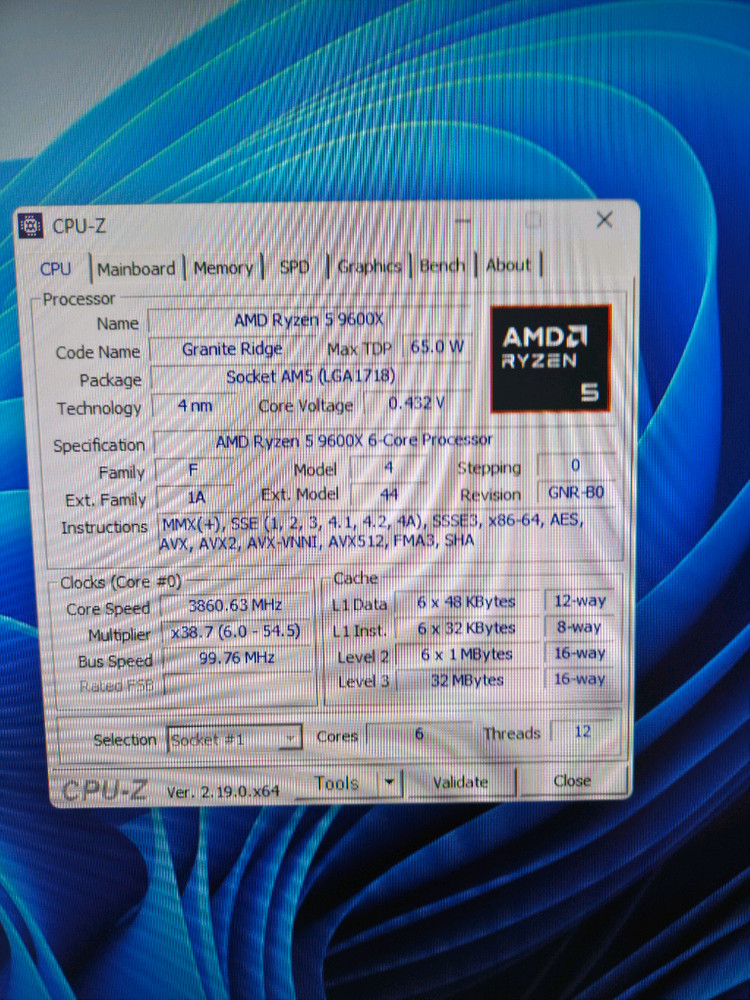Click the Validate button
Screen dimensions: 750x1000
point(460,782)
